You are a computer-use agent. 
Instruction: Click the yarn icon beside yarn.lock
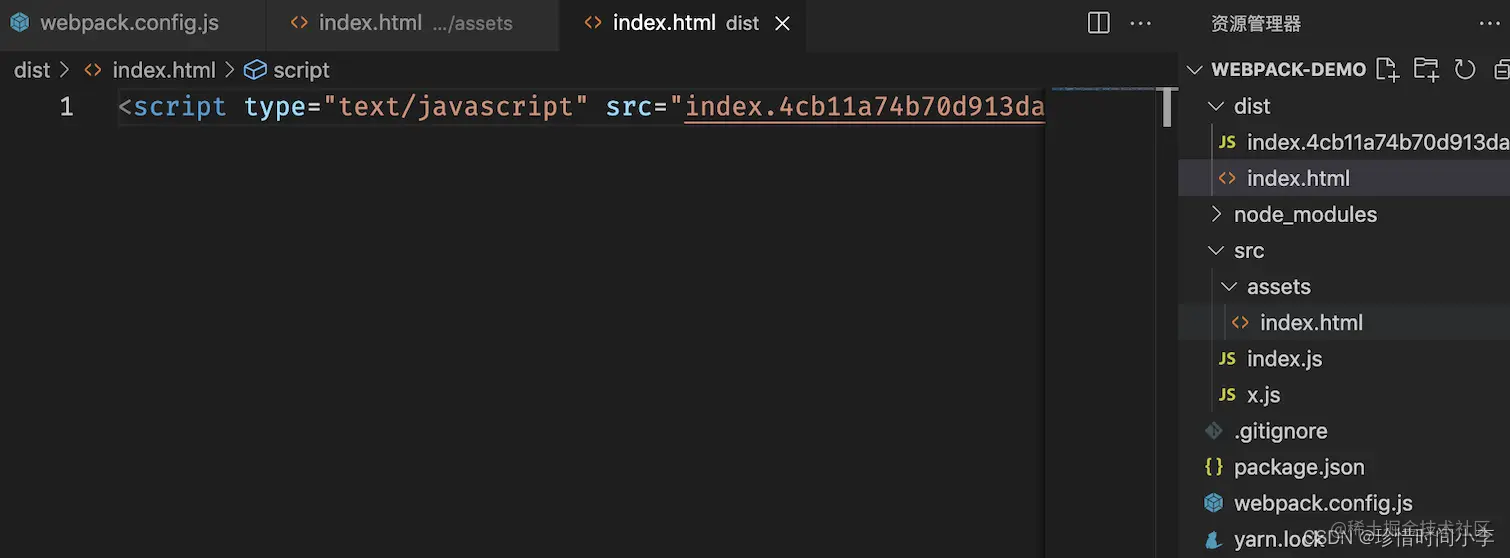[x=1214, y=539]
